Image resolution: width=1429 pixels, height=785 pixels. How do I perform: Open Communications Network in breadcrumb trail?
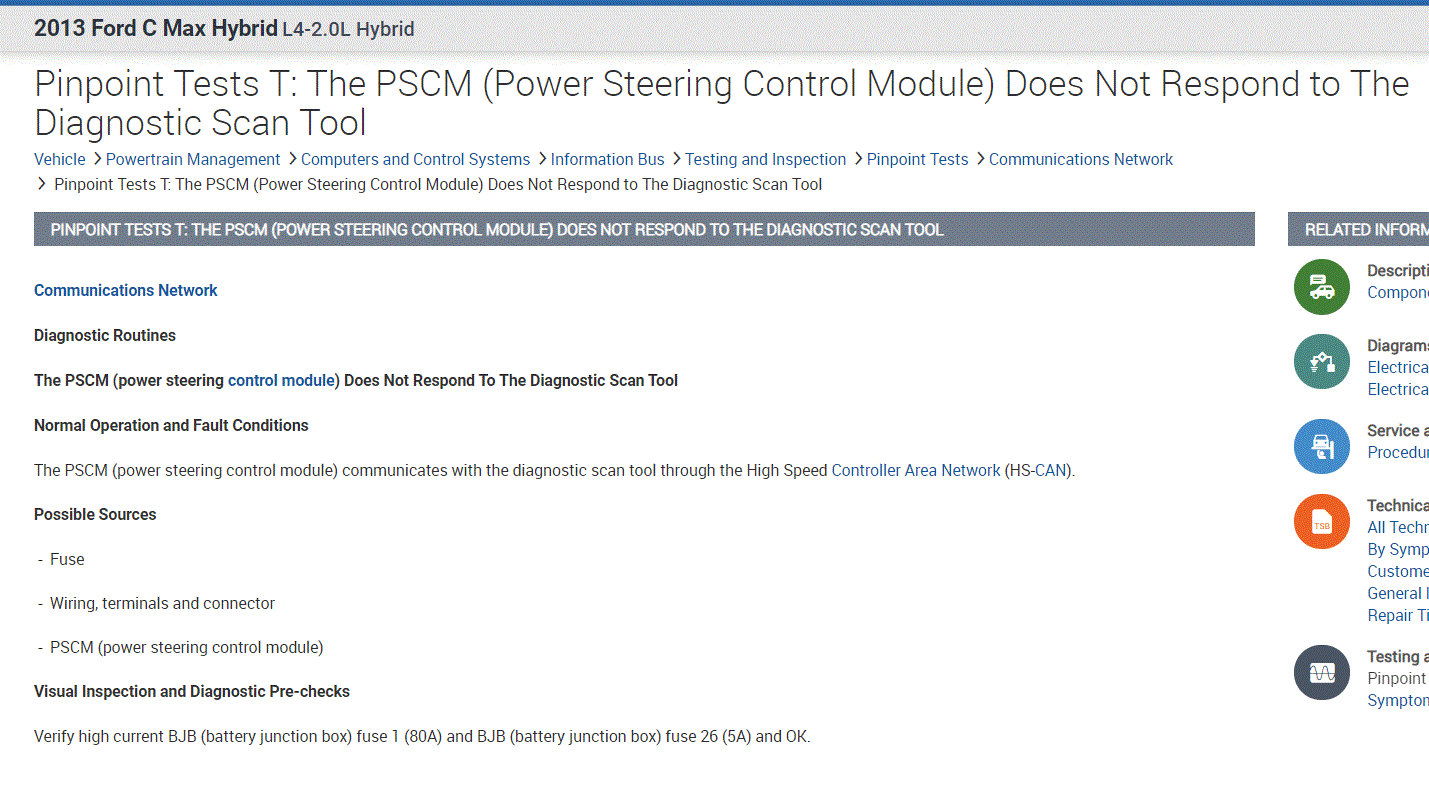(1080, 159)
